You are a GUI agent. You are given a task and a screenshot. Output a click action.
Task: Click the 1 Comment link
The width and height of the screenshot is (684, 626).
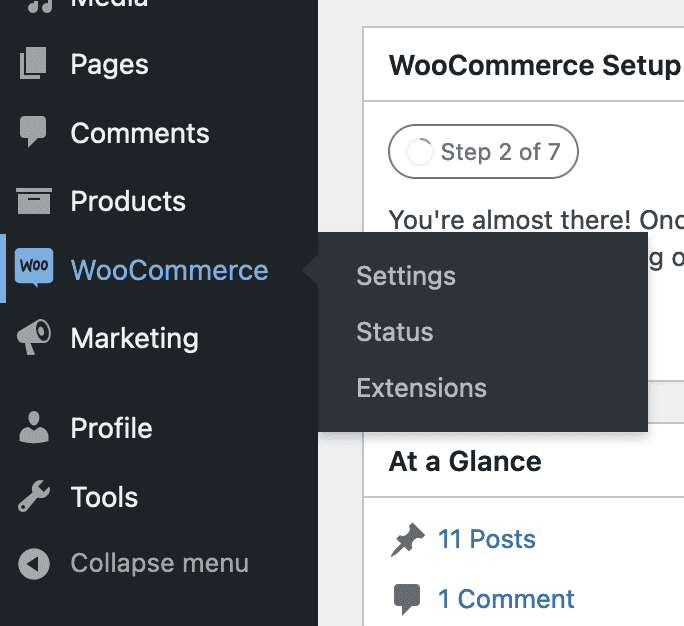[x=506, y=599]
